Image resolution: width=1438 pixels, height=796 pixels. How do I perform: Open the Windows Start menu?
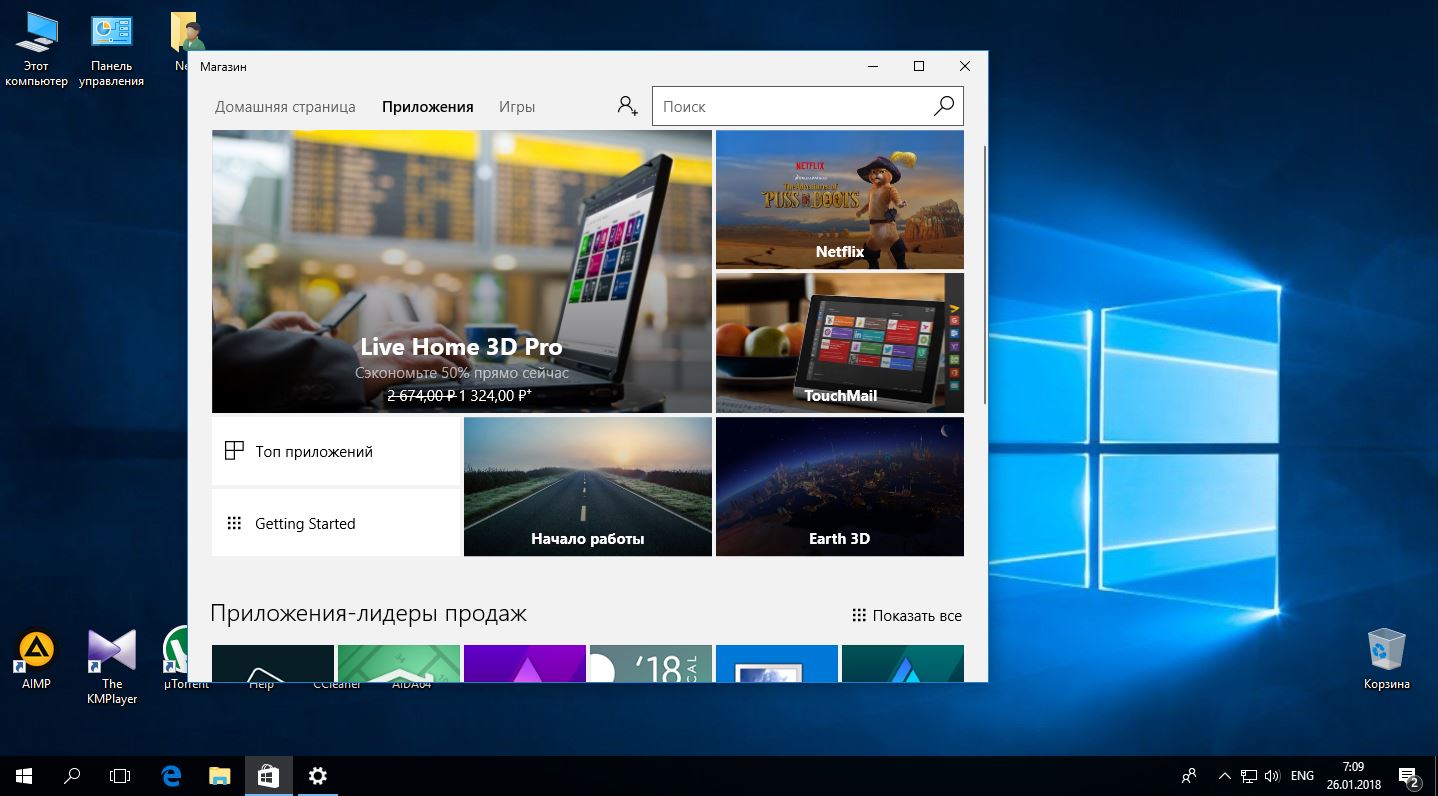point(24,775)
